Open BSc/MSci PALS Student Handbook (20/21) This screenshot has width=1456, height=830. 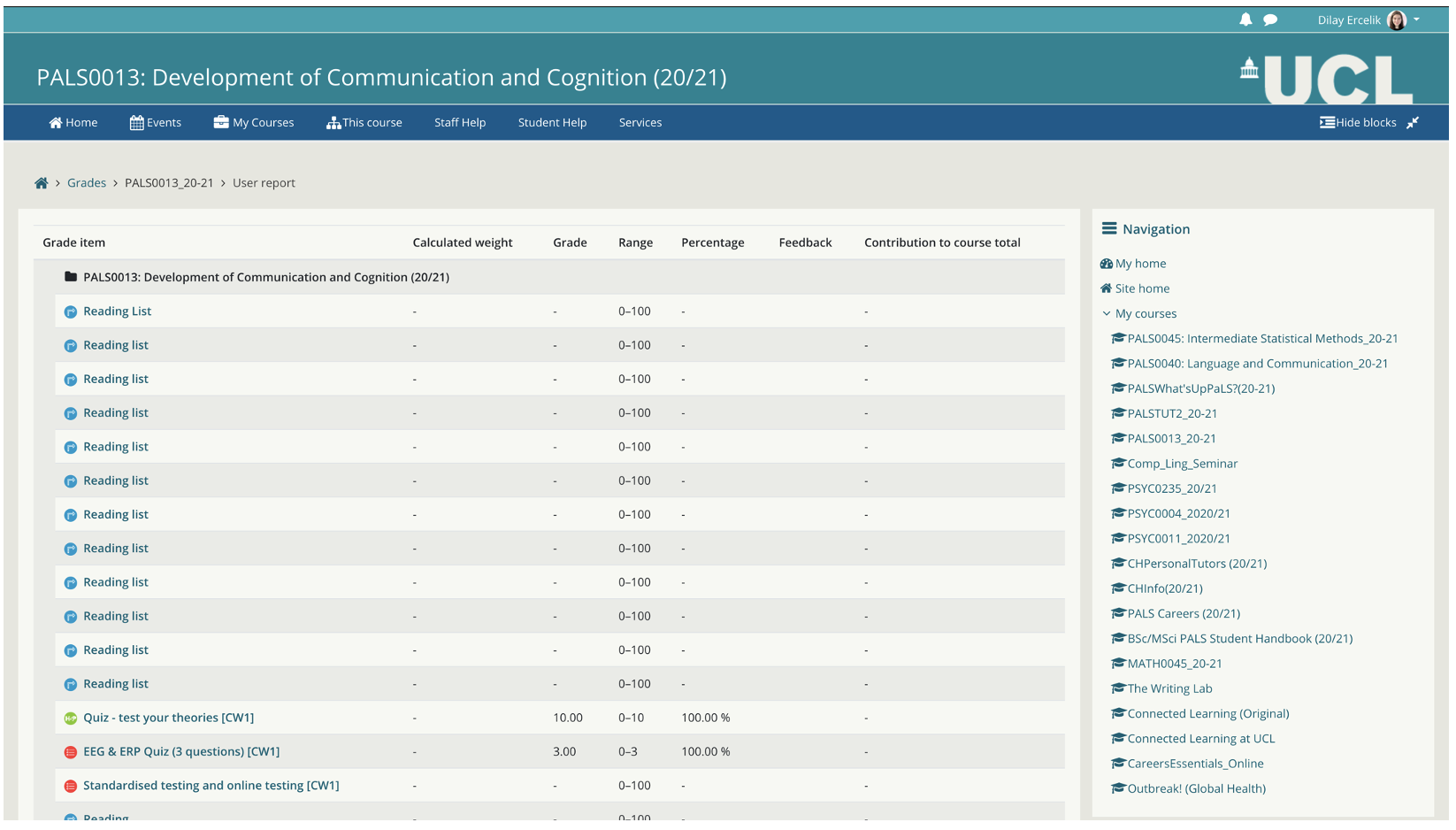(x=1240, y=638)
